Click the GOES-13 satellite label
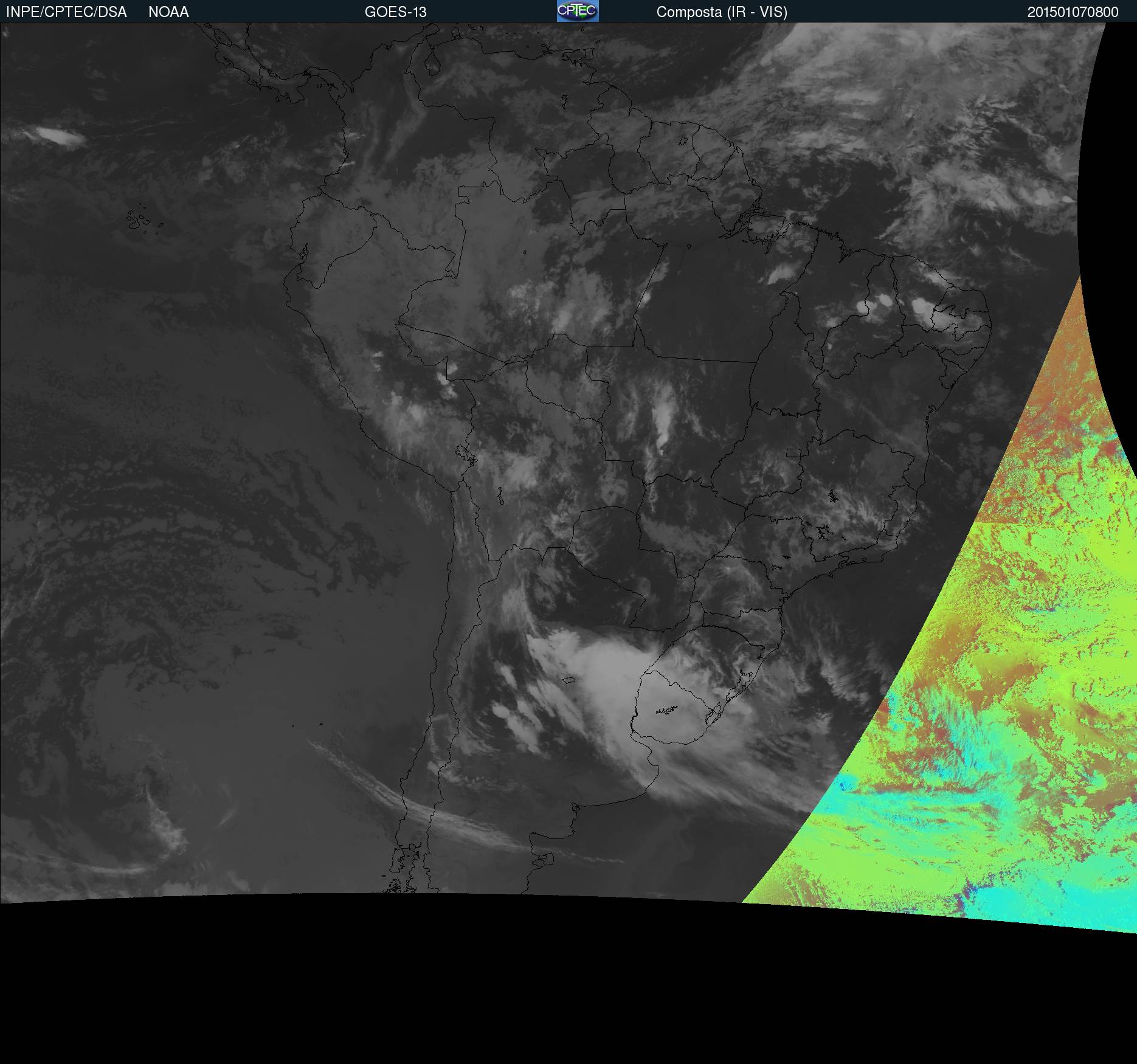This screenshot has width=1137, height=1064. click(x=396, y=12)
